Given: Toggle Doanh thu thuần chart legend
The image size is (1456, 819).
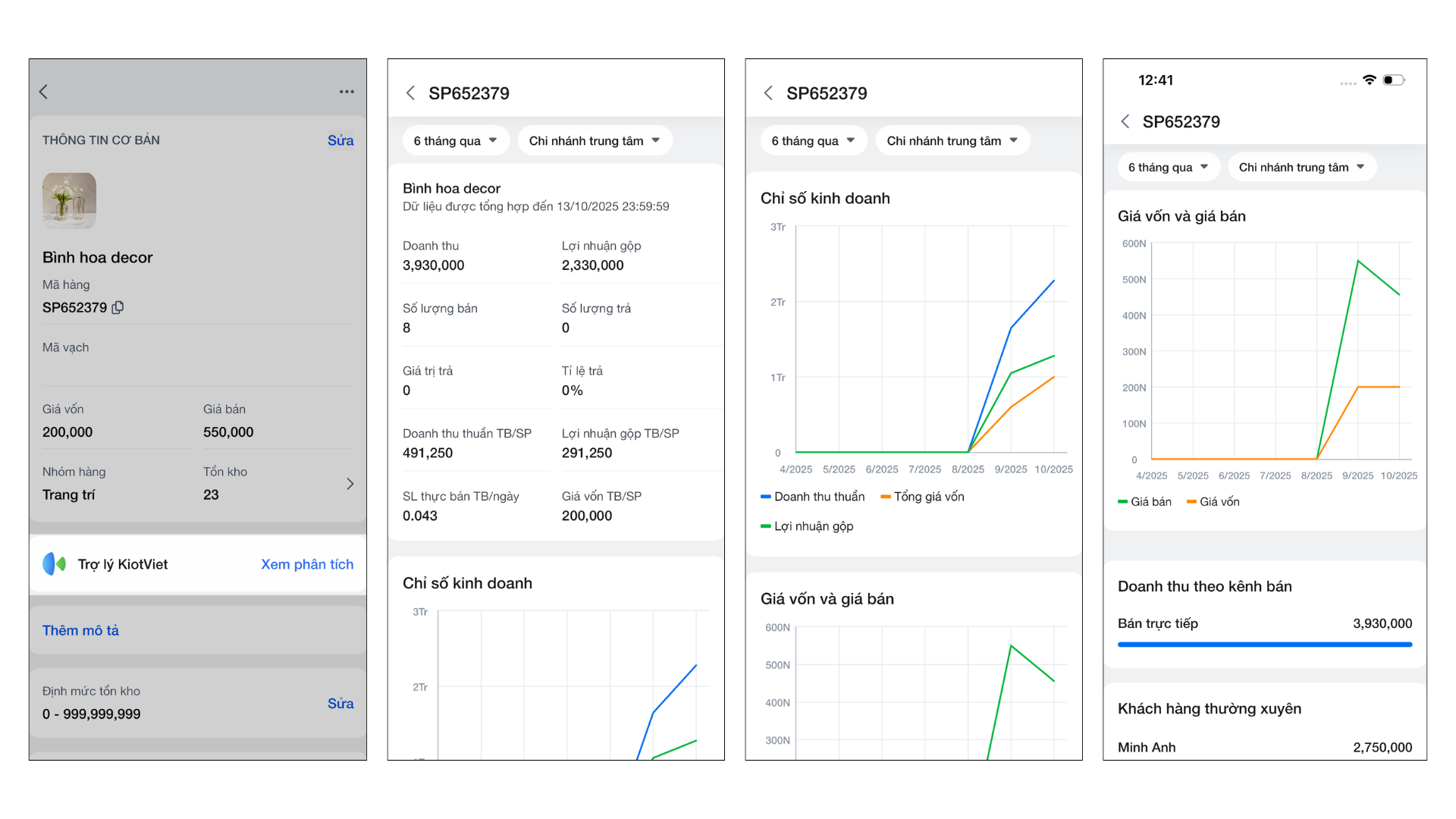Looking at the screenshot, I should 812,497.
